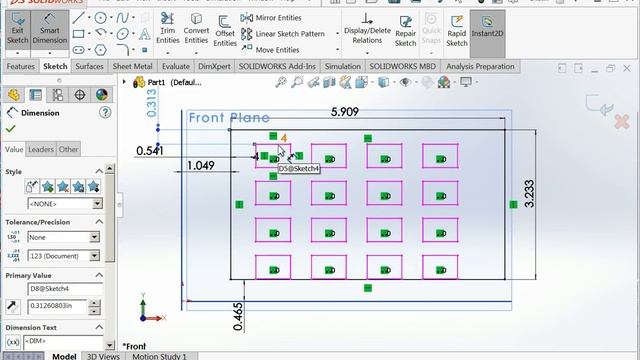Select the Line sketch tool
640x360 pixels.
coord(78,18)
